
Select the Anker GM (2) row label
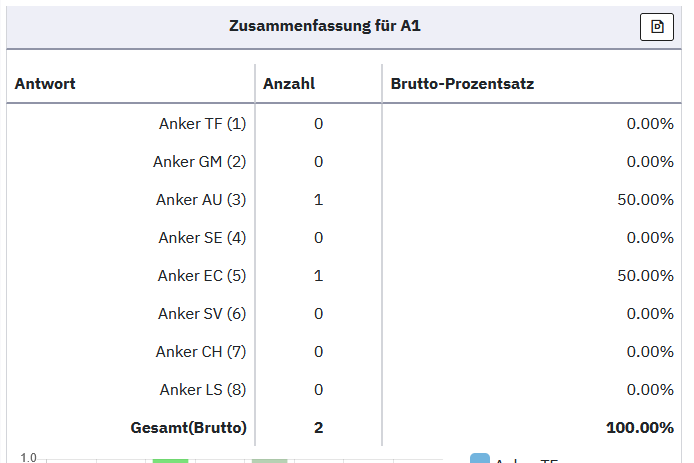(199, 162)
